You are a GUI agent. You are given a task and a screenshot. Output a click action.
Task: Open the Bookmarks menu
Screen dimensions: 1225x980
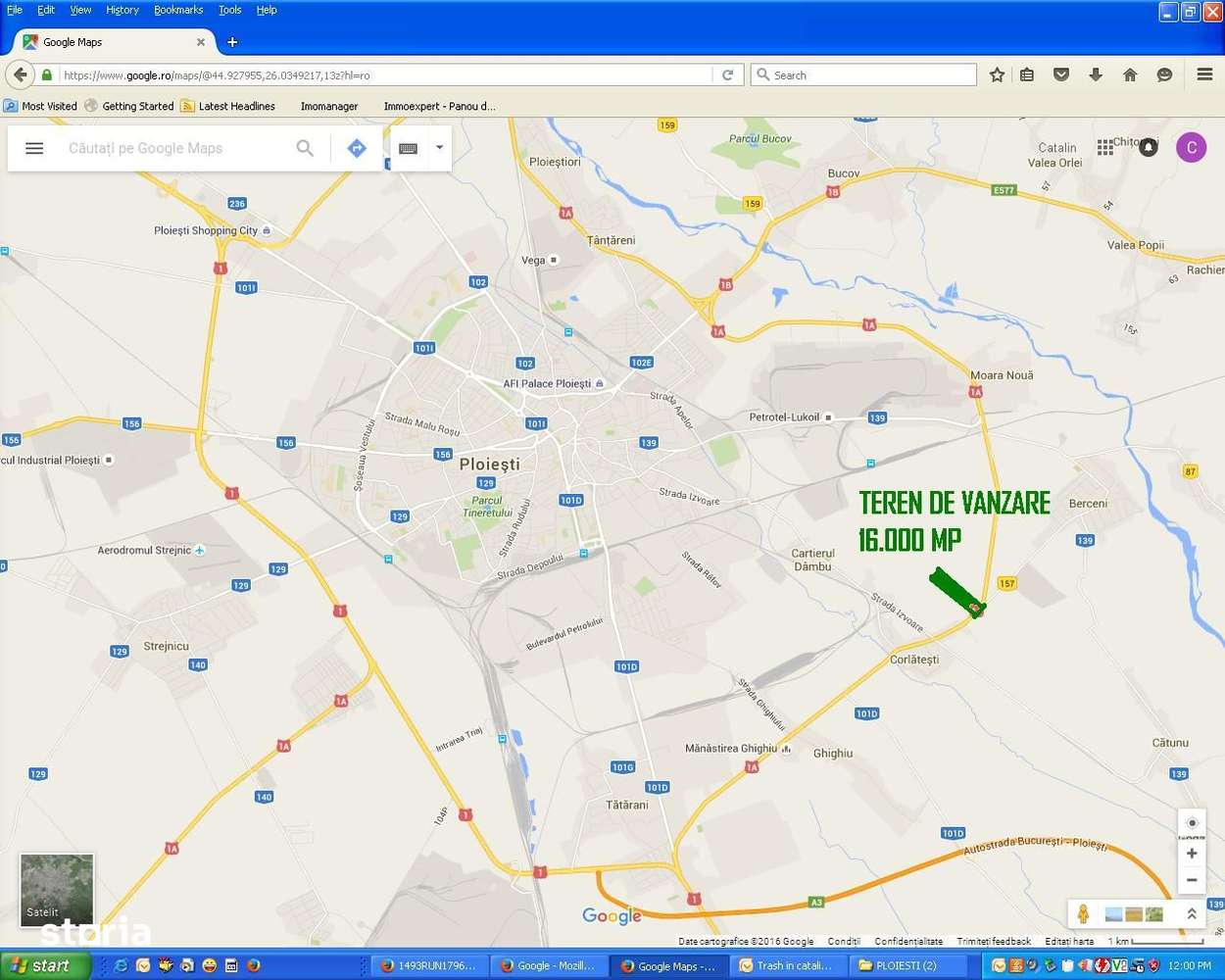[178, 10]
